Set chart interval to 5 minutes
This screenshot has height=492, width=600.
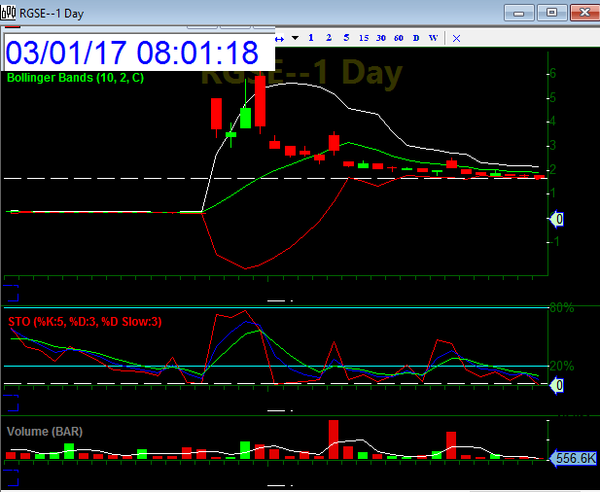tap(346, 38)
